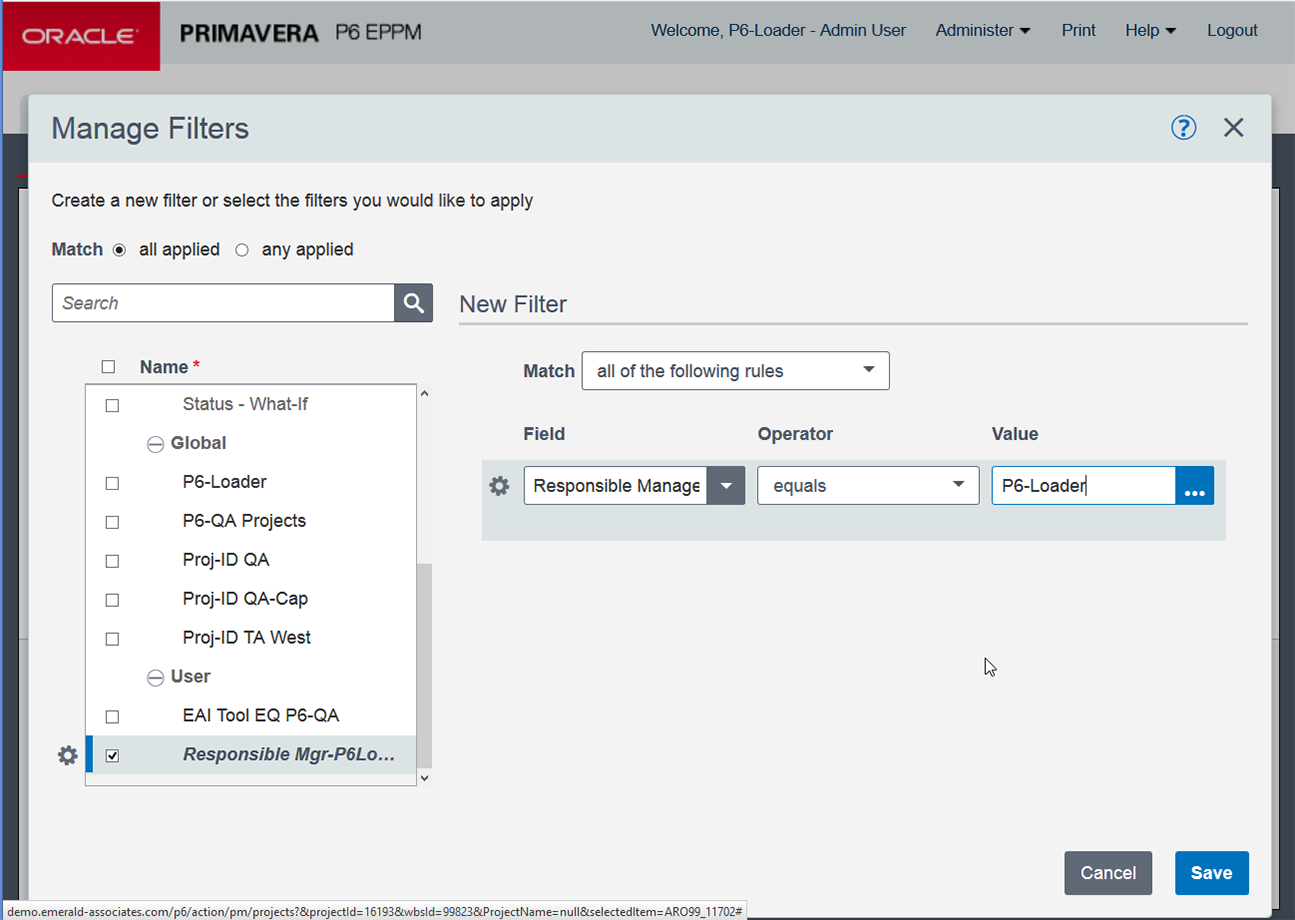Uncheck the Responsible Mgr-P6Lo filter

click(112, 755)
